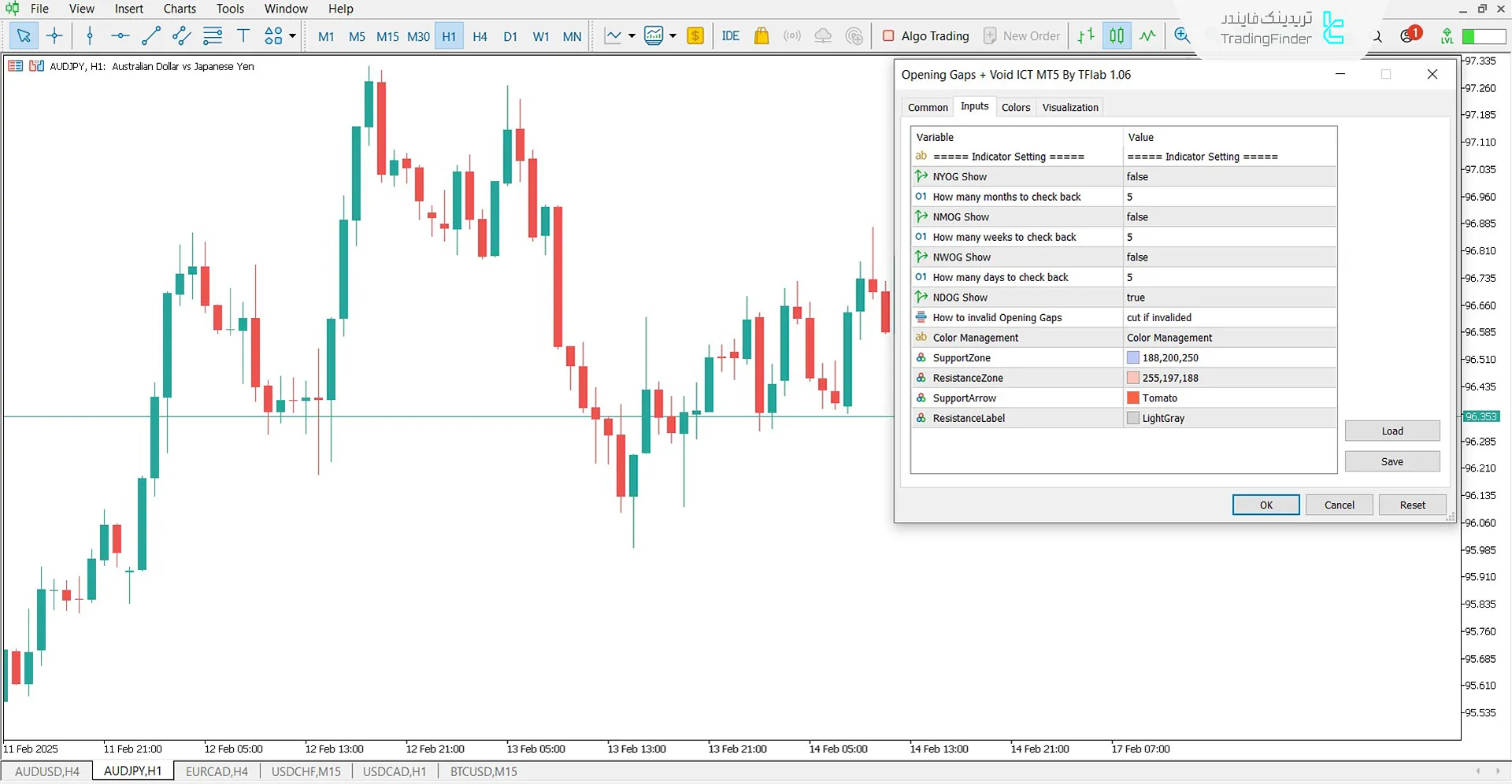Switch to the H4 timeframe

click(x=480, y=36)
